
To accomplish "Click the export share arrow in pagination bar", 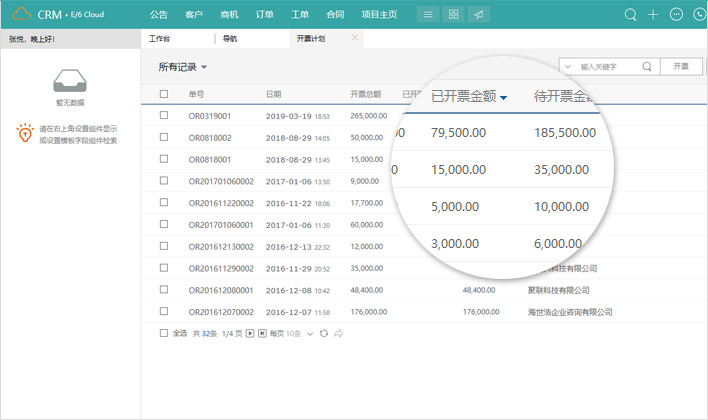I will click(x=339, y=333).
